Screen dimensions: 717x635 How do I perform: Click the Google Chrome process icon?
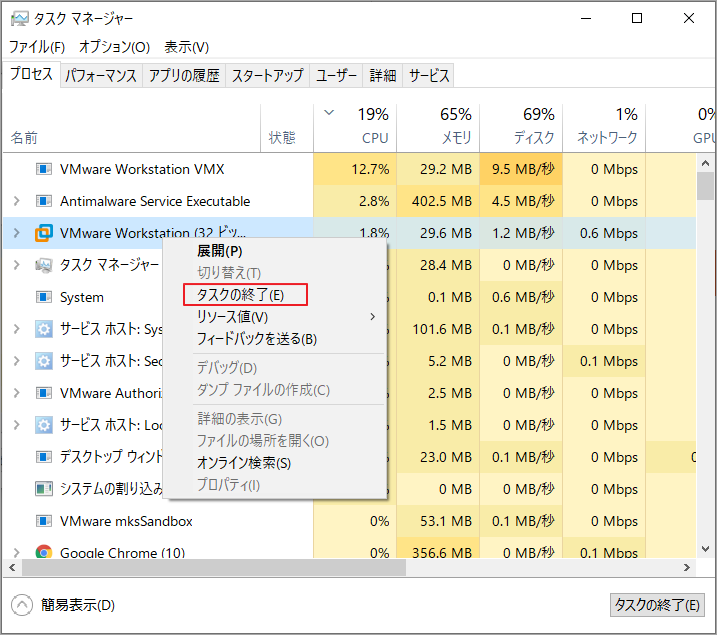43,552
